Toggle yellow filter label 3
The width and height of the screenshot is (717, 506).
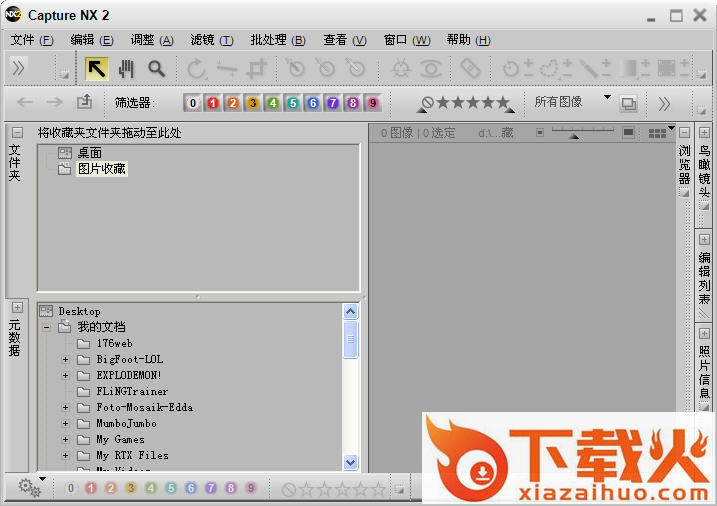click(253, 103)
